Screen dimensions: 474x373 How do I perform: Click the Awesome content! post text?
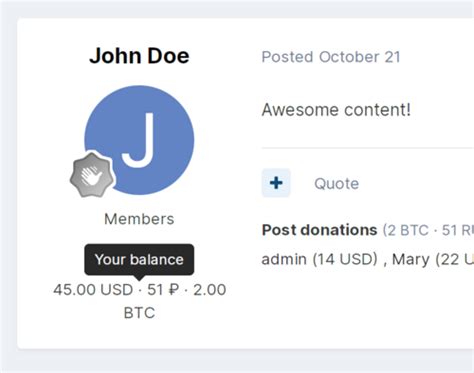[336, 110]
